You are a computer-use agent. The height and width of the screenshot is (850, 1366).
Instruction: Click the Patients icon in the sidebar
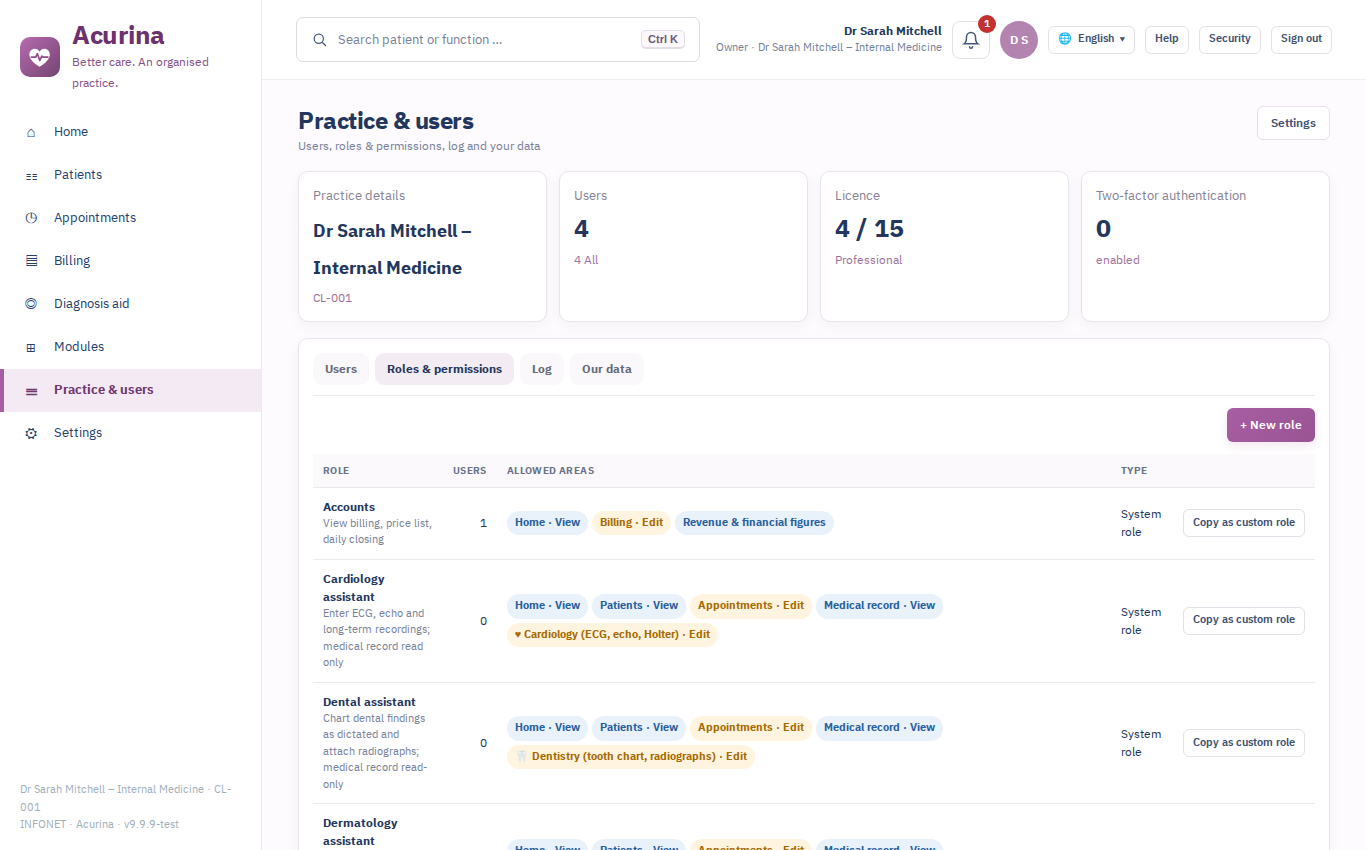coord(31,175)
